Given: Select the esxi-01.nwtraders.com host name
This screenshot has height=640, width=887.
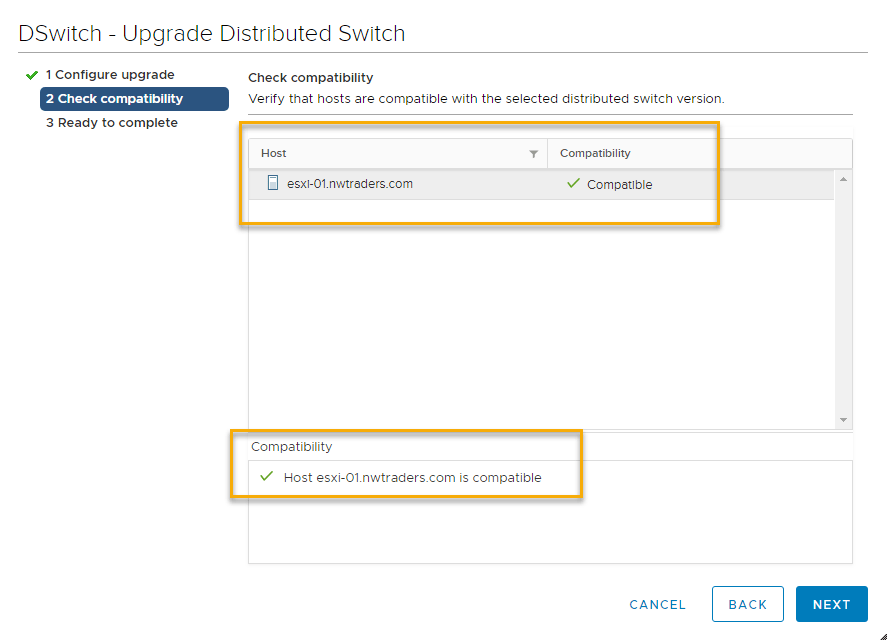Looking at the screenshot, I should [x=349, y=184].
